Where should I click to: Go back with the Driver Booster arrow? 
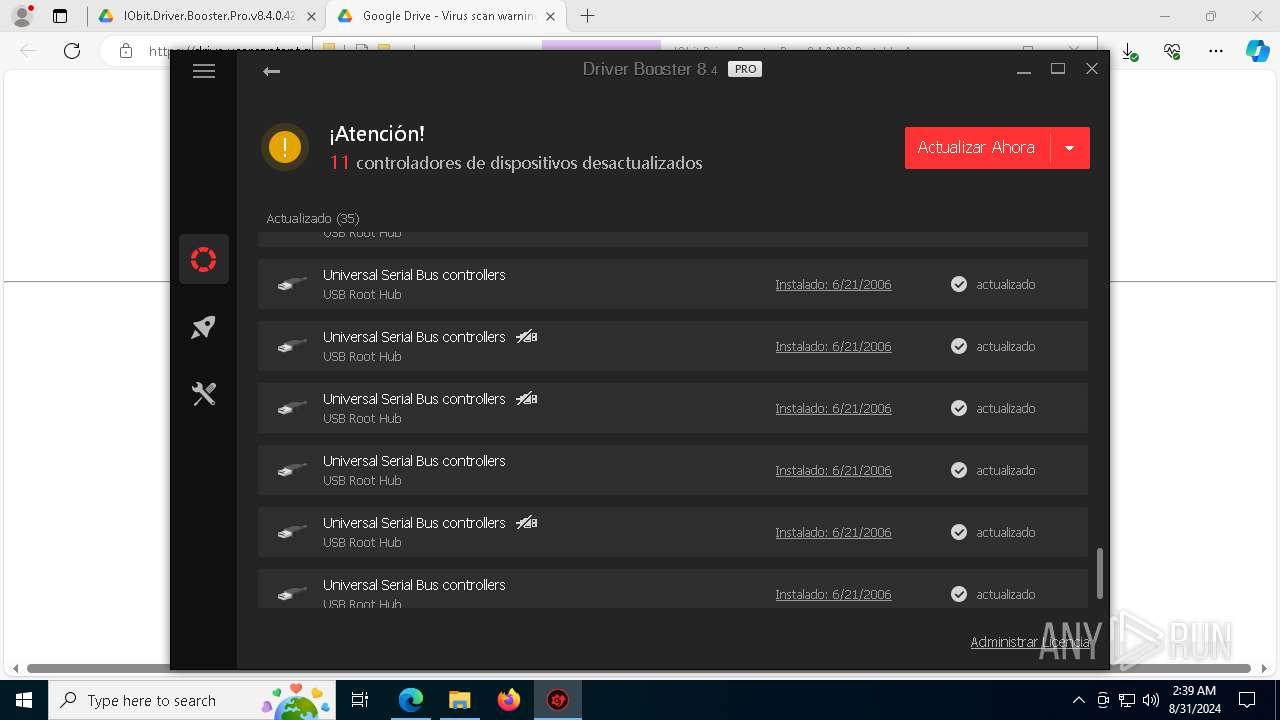[271, 71]
